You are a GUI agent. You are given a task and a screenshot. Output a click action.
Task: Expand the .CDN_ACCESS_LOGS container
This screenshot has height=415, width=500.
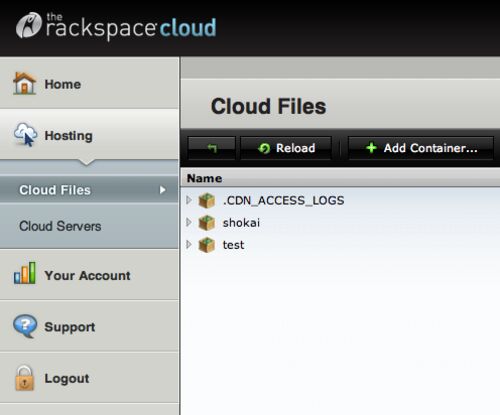(x=189, y=200)
